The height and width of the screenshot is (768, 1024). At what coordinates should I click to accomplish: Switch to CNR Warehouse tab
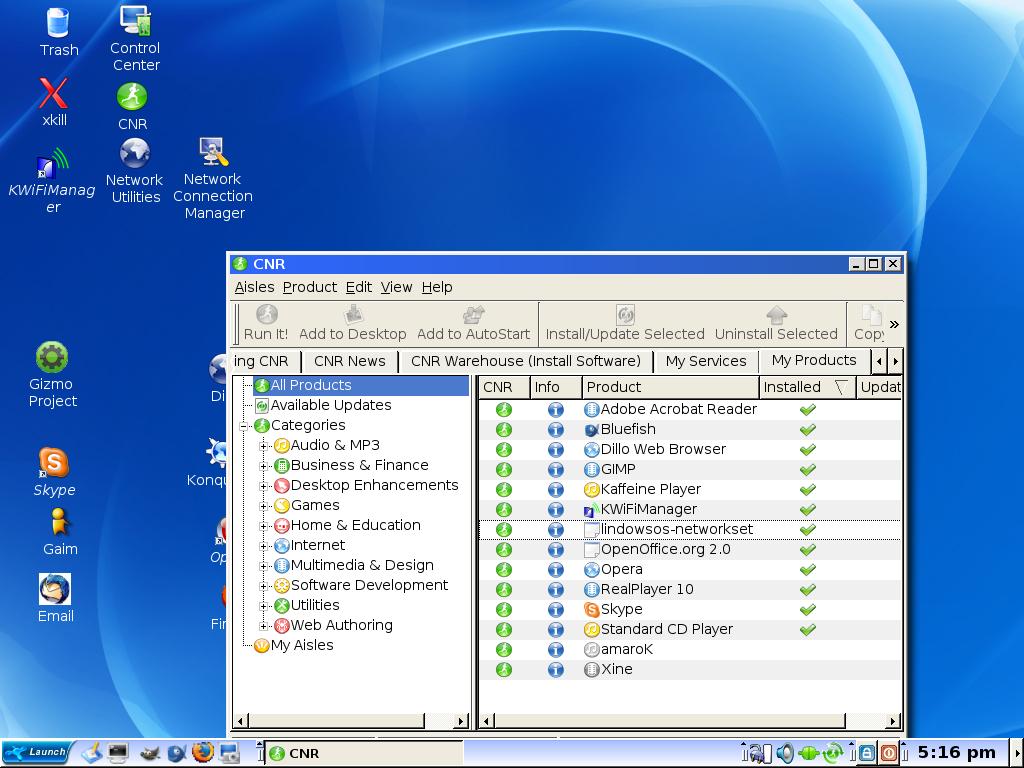coord(526,361)
